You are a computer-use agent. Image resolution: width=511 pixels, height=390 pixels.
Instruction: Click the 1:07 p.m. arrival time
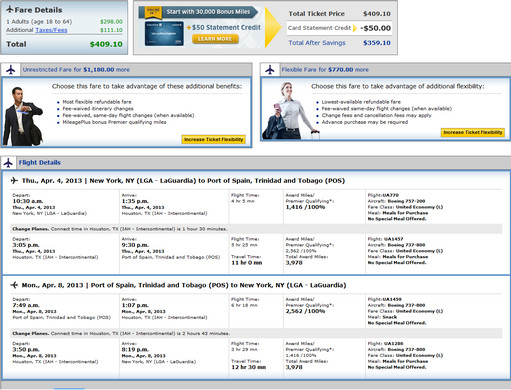(x=135, y=305)
